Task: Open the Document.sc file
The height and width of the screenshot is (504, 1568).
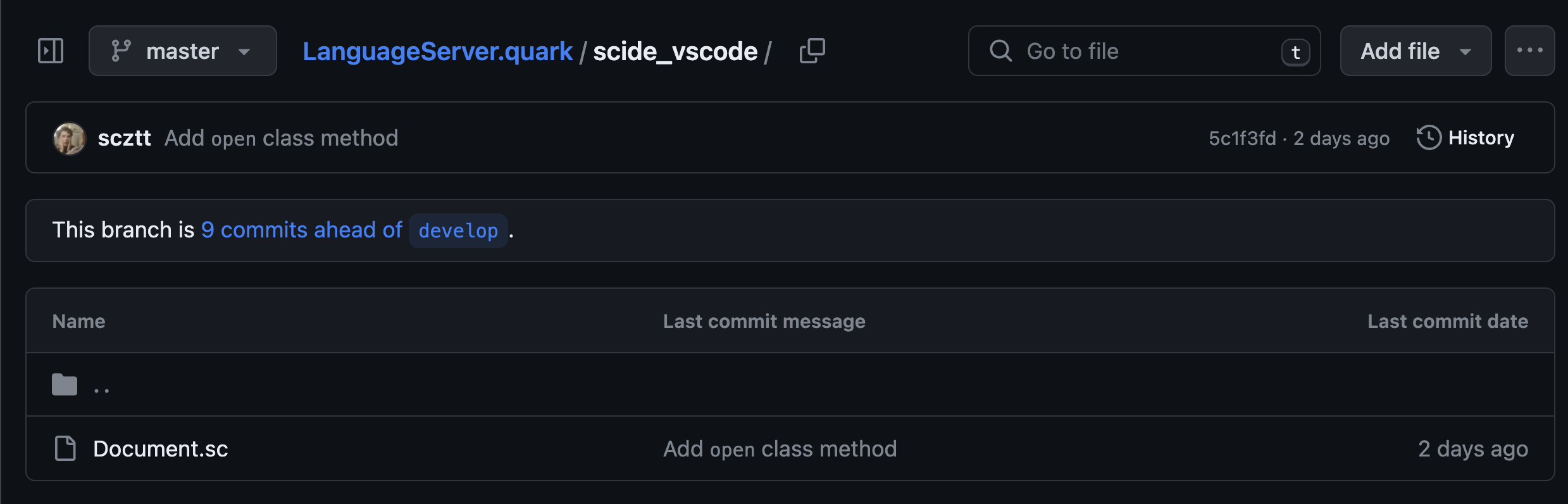Action: [x=160, y=449]
